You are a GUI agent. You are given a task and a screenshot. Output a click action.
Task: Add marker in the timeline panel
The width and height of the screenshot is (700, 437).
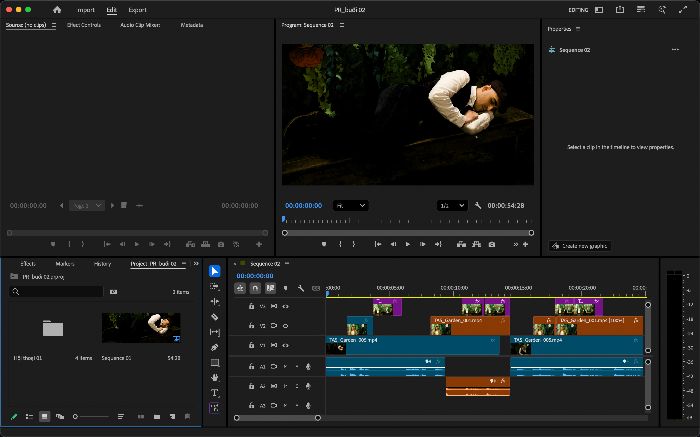tap(286, 288)
